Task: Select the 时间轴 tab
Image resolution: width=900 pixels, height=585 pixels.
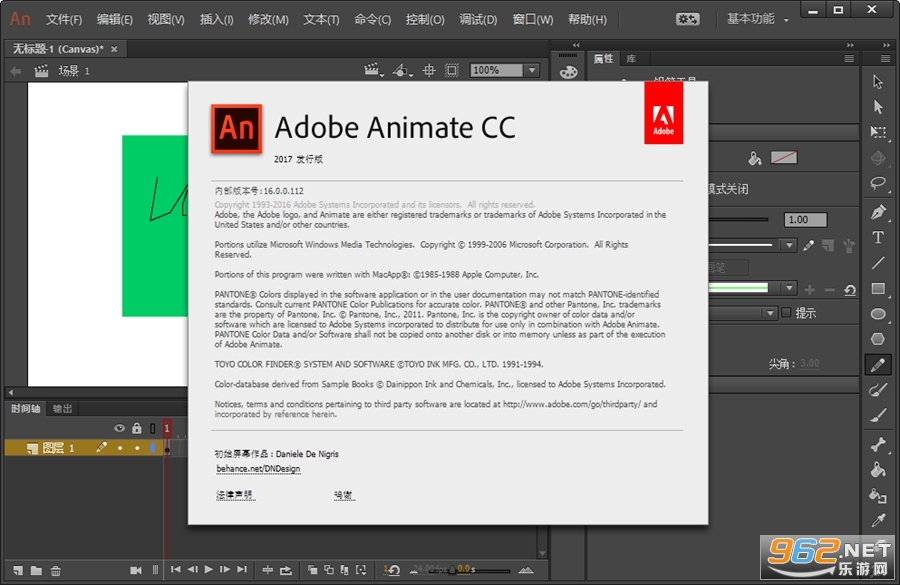Action: pyautogui.click(x=25, y=409)
